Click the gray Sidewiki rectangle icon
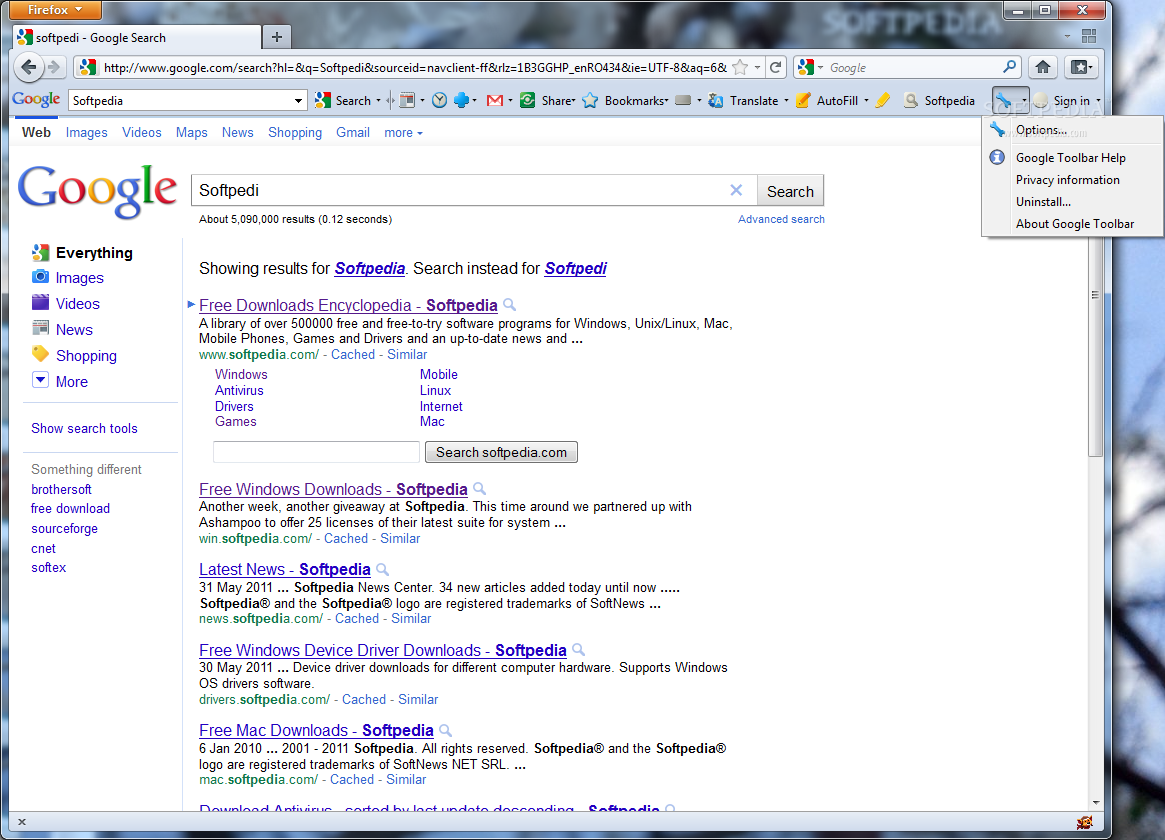The image size is (1165, 840). pyautogui.click(x=684, y=100)
